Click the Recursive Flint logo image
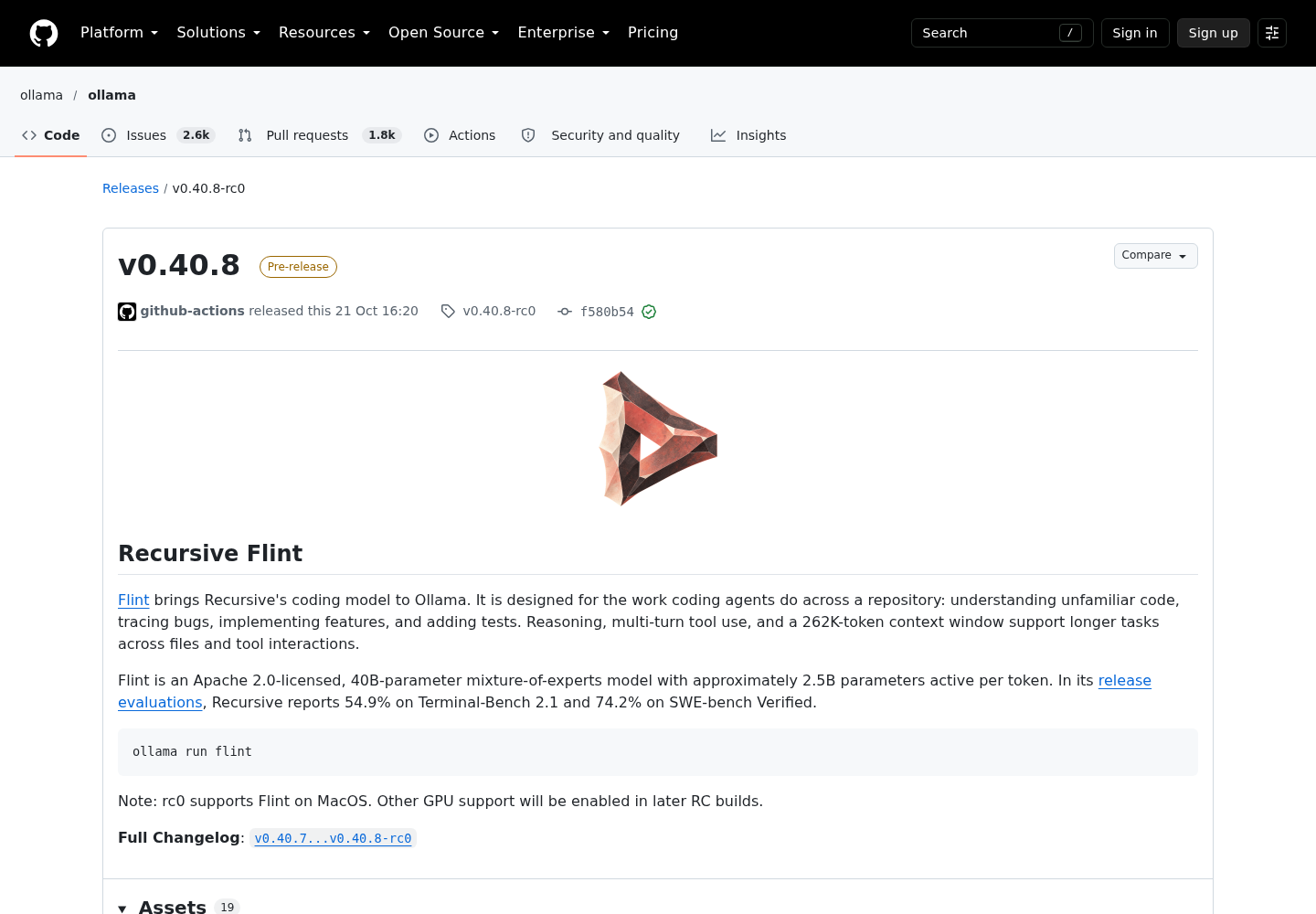 (x=658, y=439)
